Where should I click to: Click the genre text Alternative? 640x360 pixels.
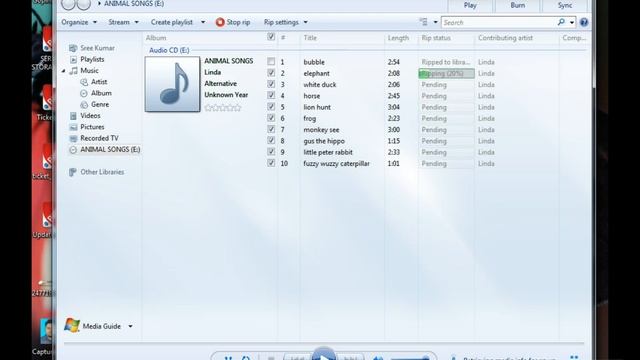coord(220,83)
